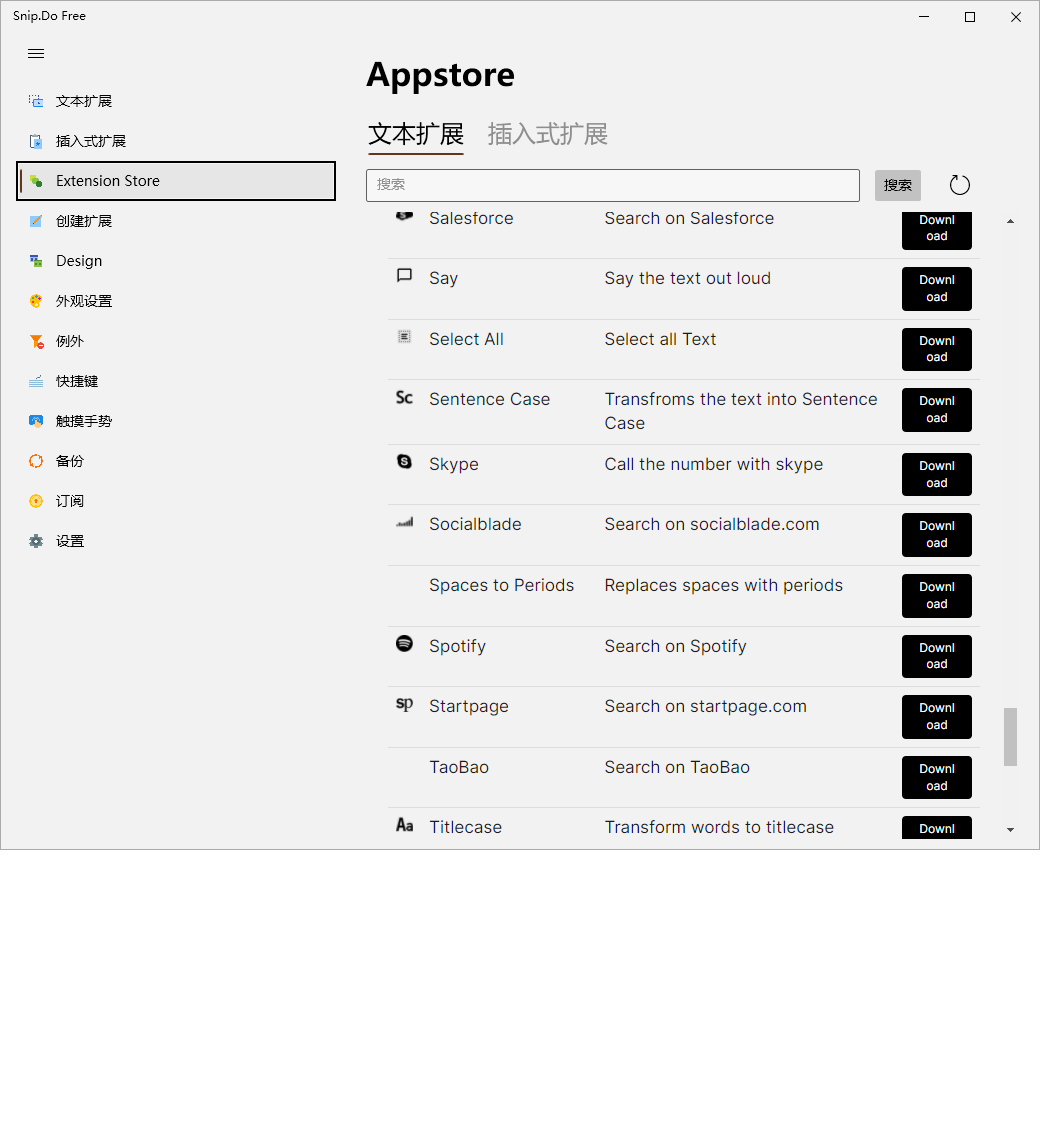Viewport: 1040px width, 1124px height.
Task: Click the 外观设置 palette icon
Action: [x=36, y=301]
